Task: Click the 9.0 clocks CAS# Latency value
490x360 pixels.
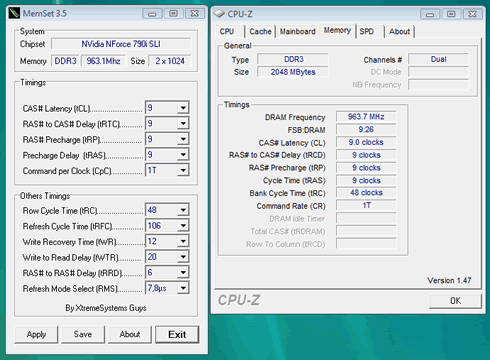Action: click(x=366, y=142)
